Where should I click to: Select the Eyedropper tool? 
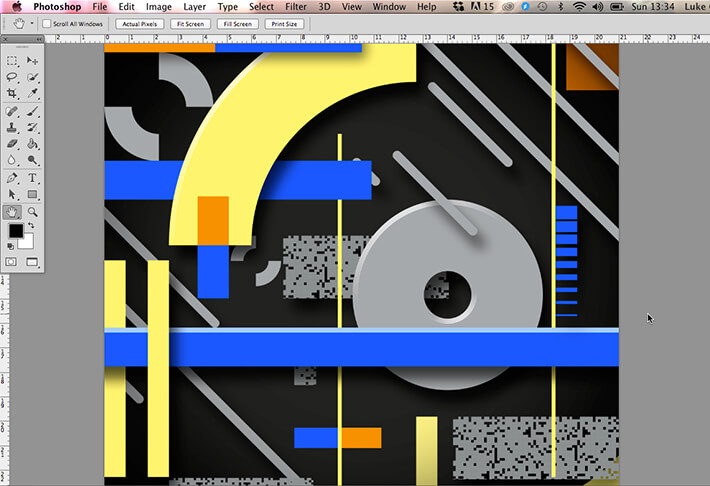[32, 93]
